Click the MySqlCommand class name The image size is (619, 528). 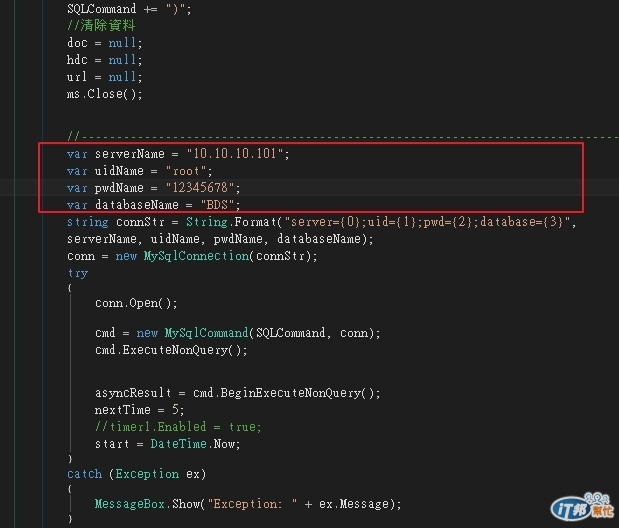pos(206,333)
